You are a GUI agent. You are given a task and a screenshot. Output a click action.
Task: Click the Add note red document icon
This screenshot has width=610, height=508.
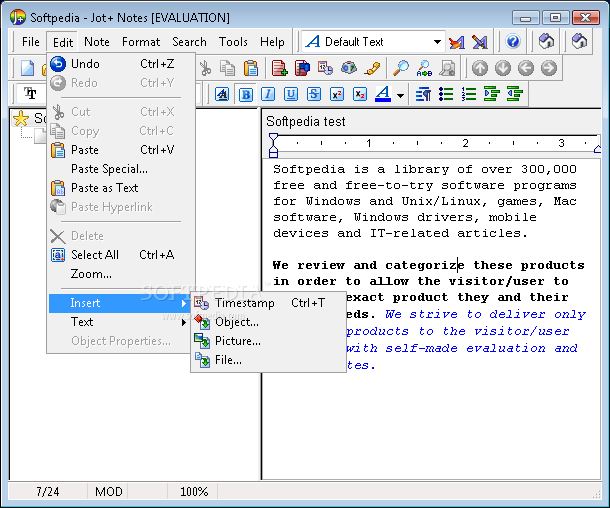click(x=279, y=68)
